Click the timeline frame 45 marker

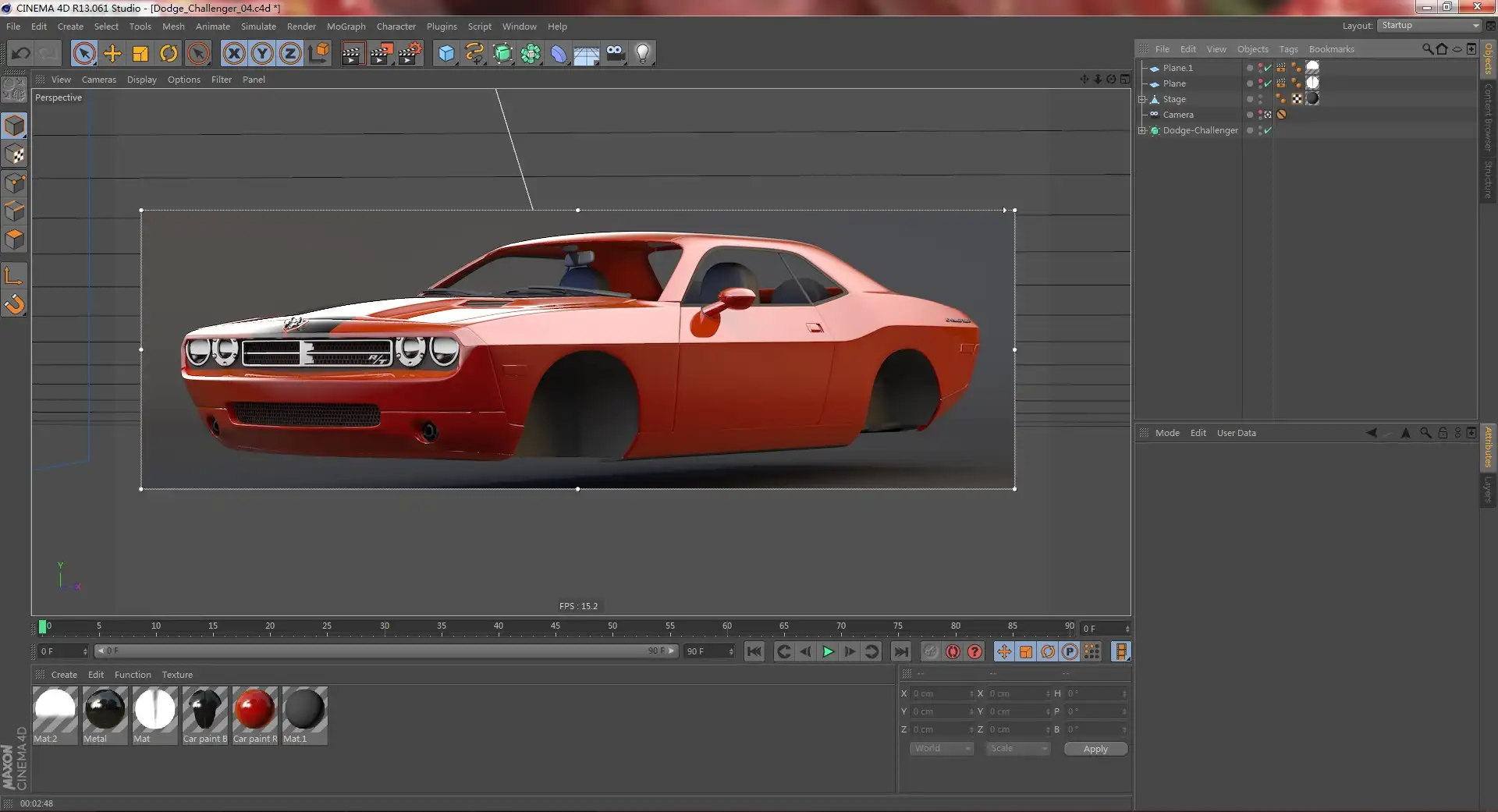click(555, 626)
